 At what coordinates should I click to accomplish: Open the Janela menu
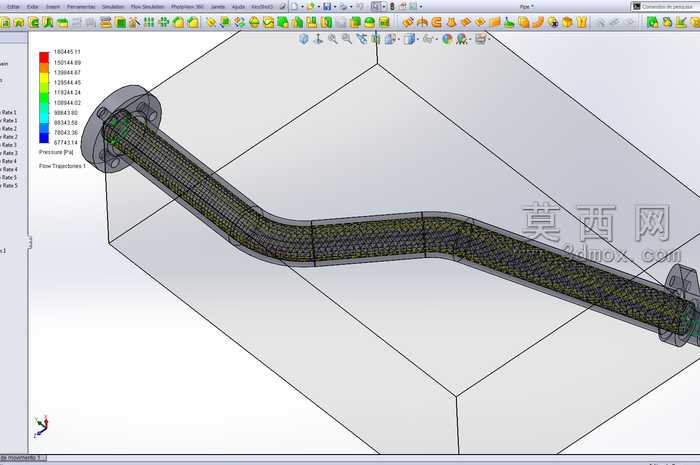point(217,7)
